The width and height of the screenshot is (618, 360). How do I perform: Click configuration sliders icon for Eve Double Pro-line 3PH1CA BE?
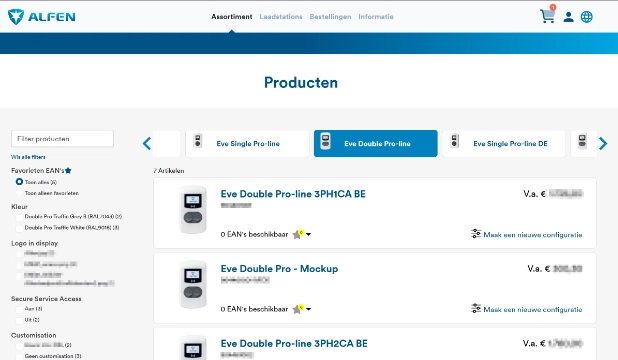coord(476,234)
